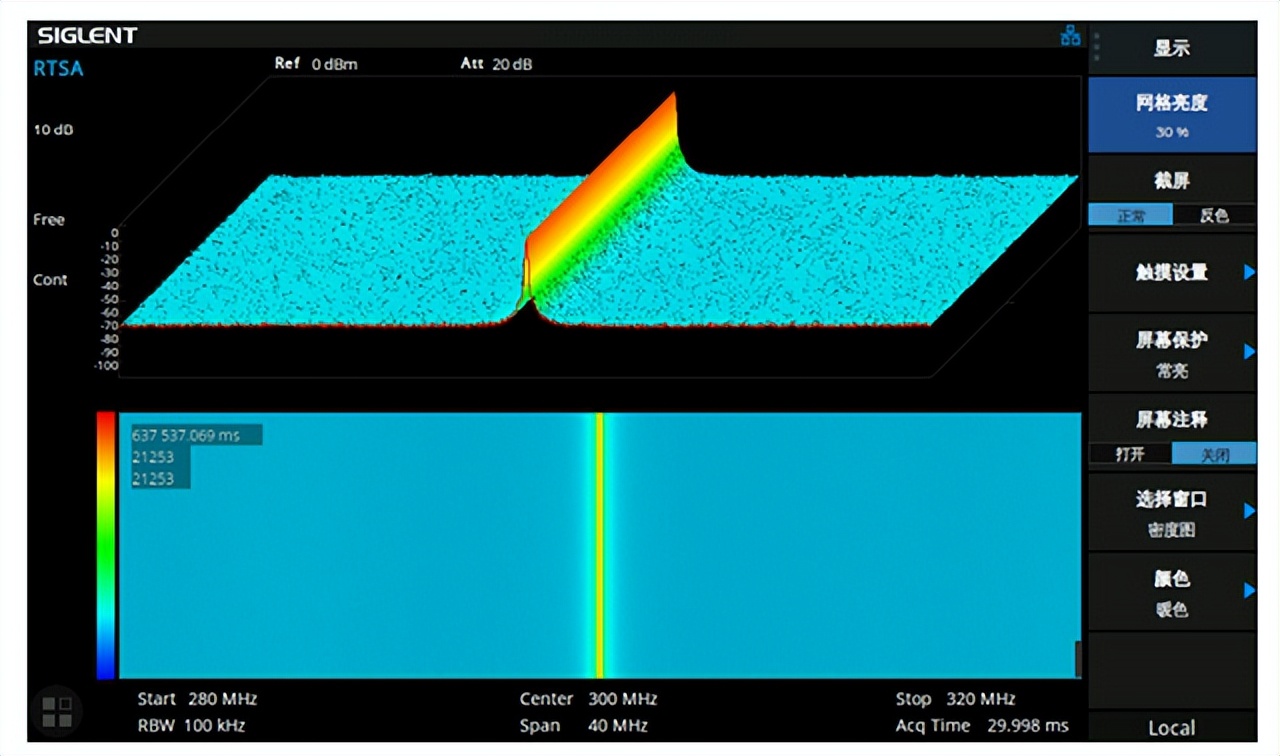Image resolution: width=1280 pixels, height=756 pixels.
Task: Click the Center 300 MHz frequency field
Action: tap(588, 699)
